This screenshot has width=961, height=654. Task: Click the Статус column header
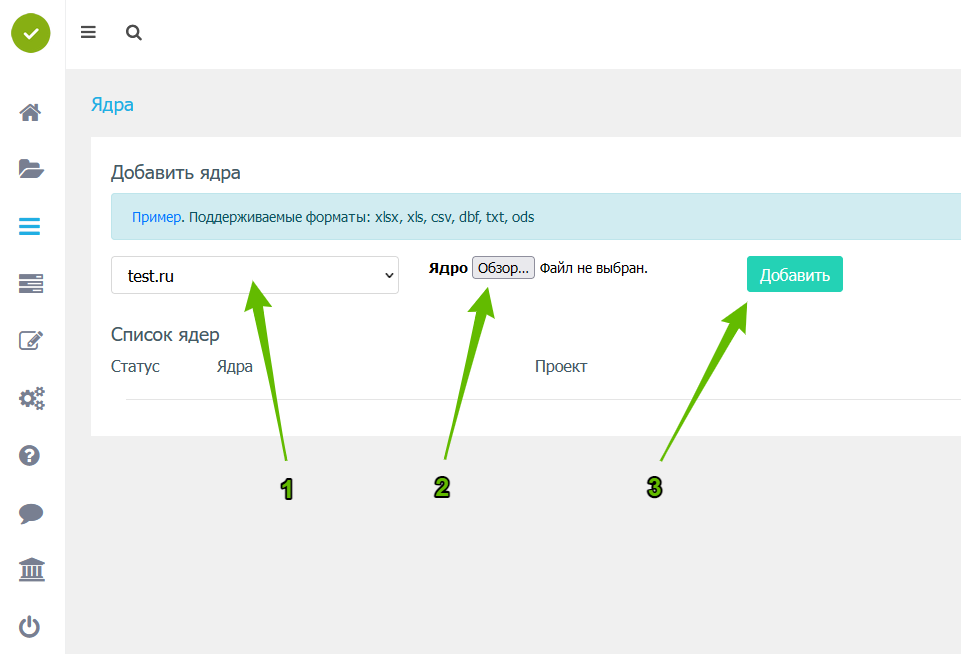pyautogui.click(x=135, y=366)
